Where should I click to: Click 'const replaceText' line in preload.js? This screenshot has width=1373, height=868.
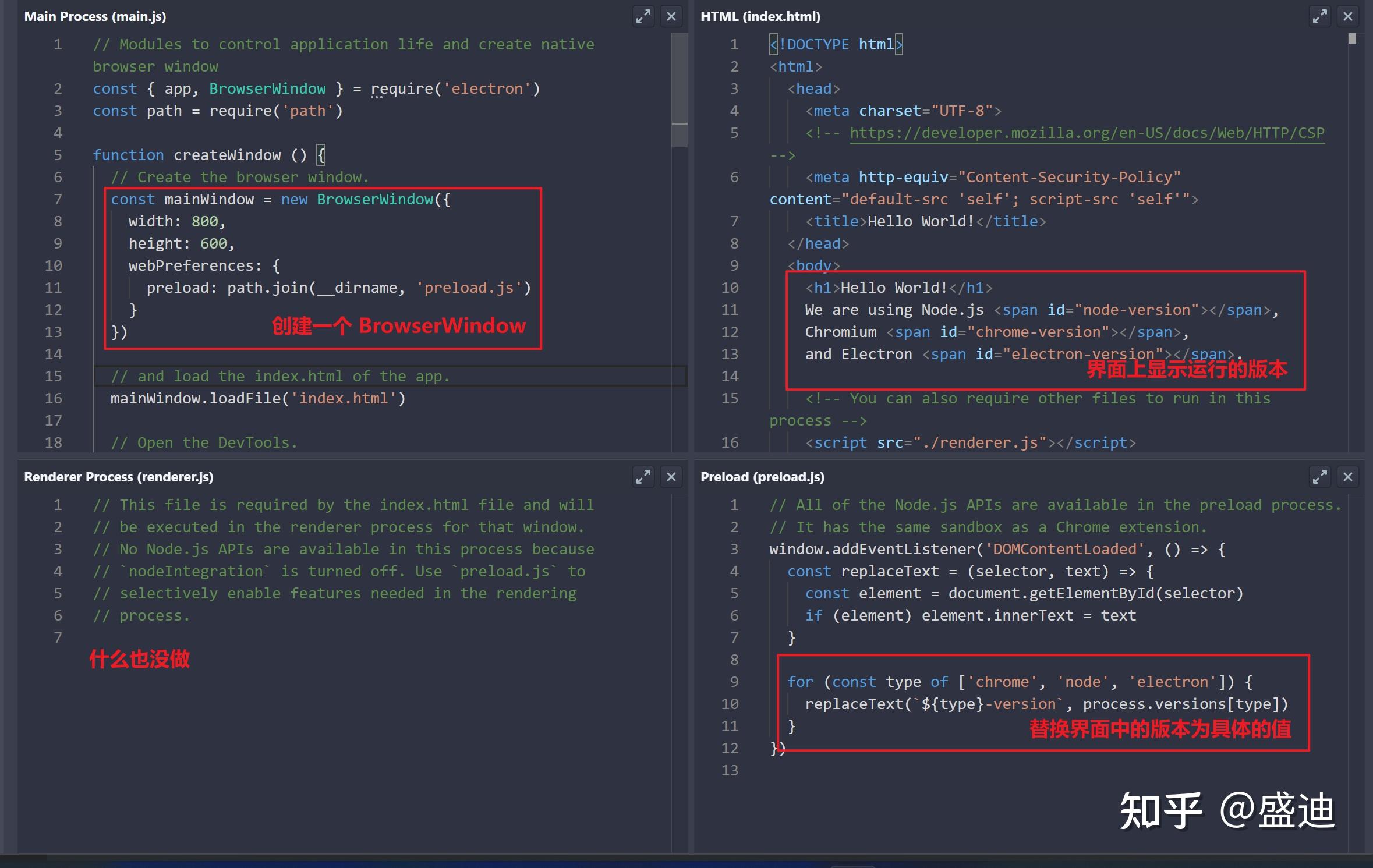[x=971, y=571]
